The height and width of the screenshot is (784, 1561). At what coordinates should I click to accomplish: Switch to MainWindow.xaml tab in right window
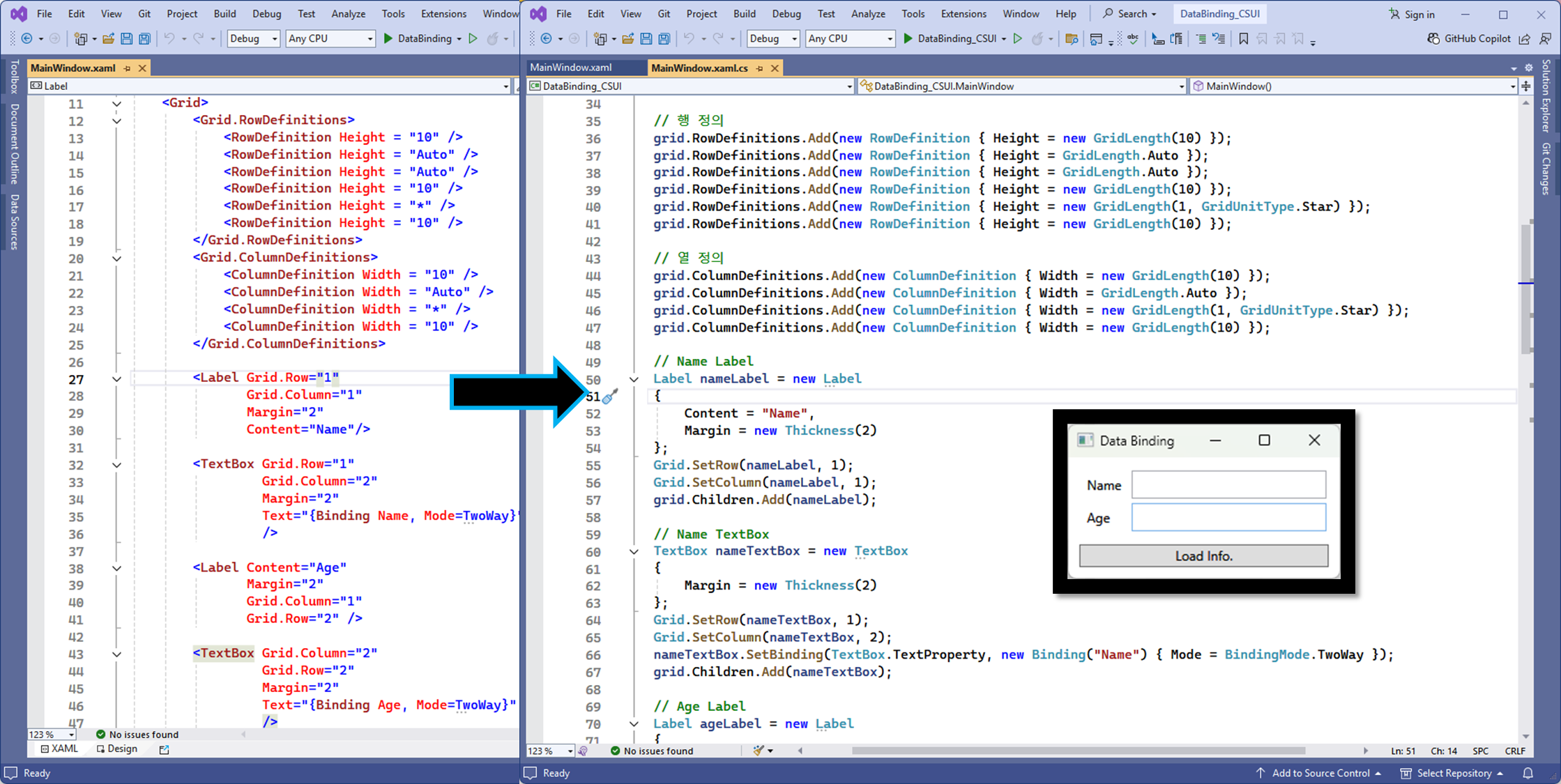click(571, 68)
